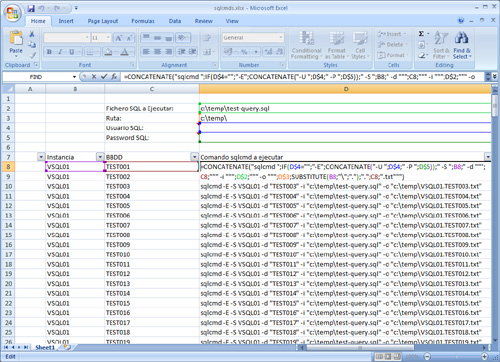Toggle Top Align in Alignment group

[x=146, y=38]
